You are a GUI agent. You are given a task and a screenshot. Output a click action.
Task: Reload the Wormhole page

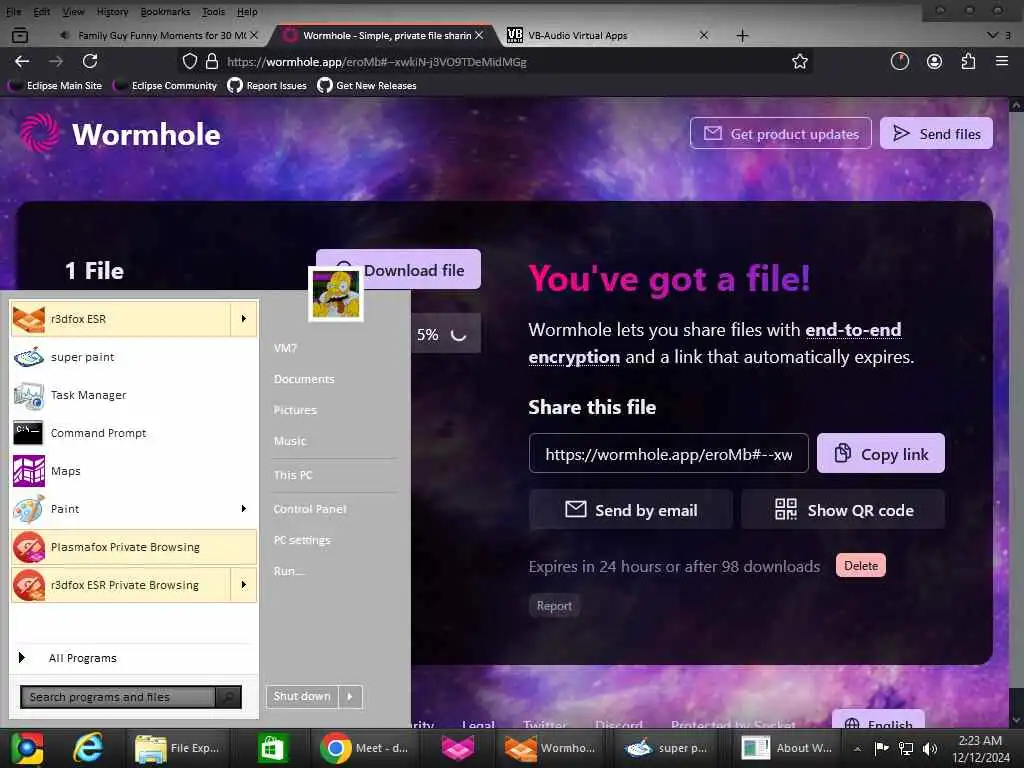click(90, 61)
